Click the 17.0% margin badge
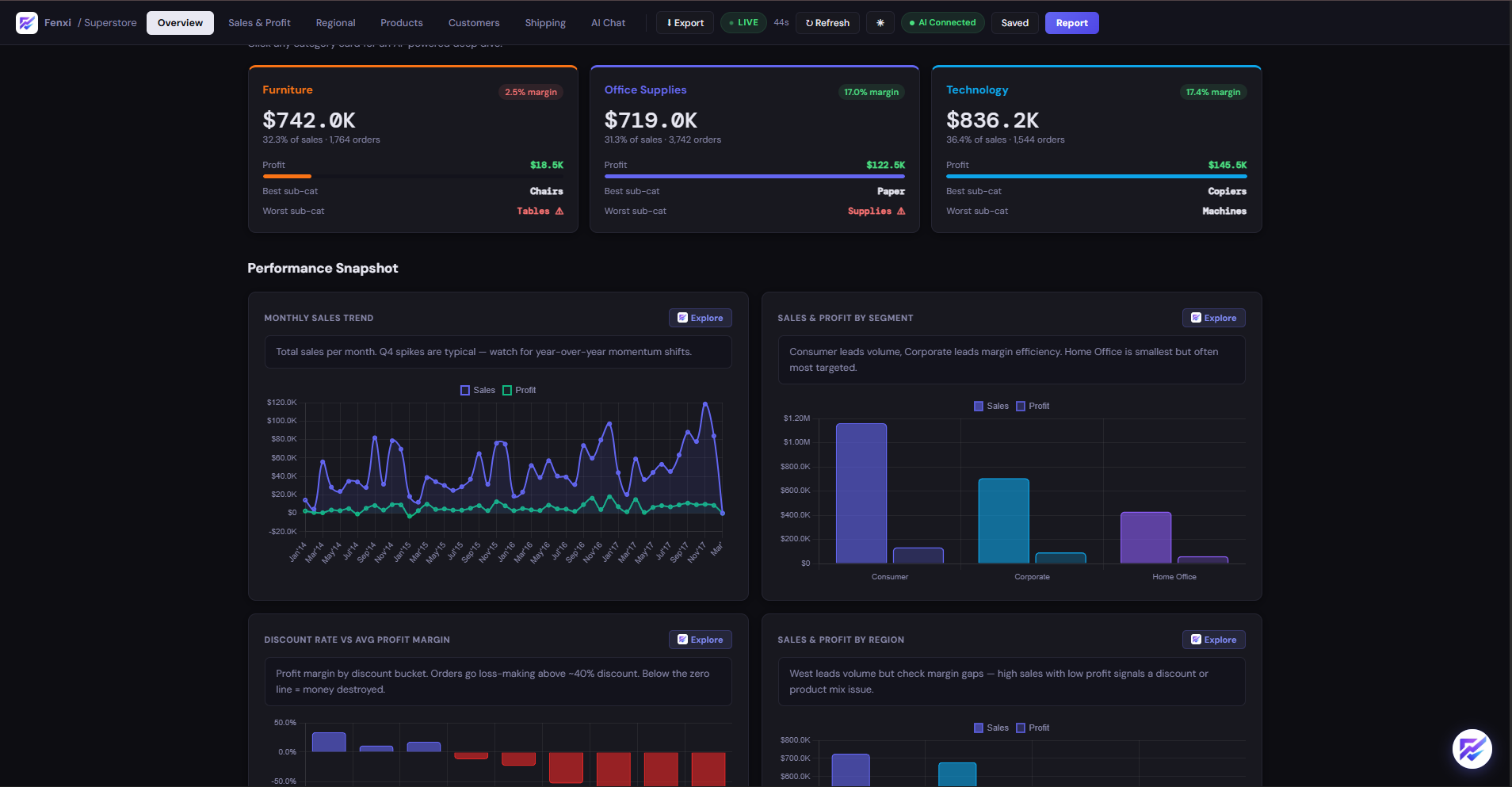The image size is (1512, 787). 872,92
